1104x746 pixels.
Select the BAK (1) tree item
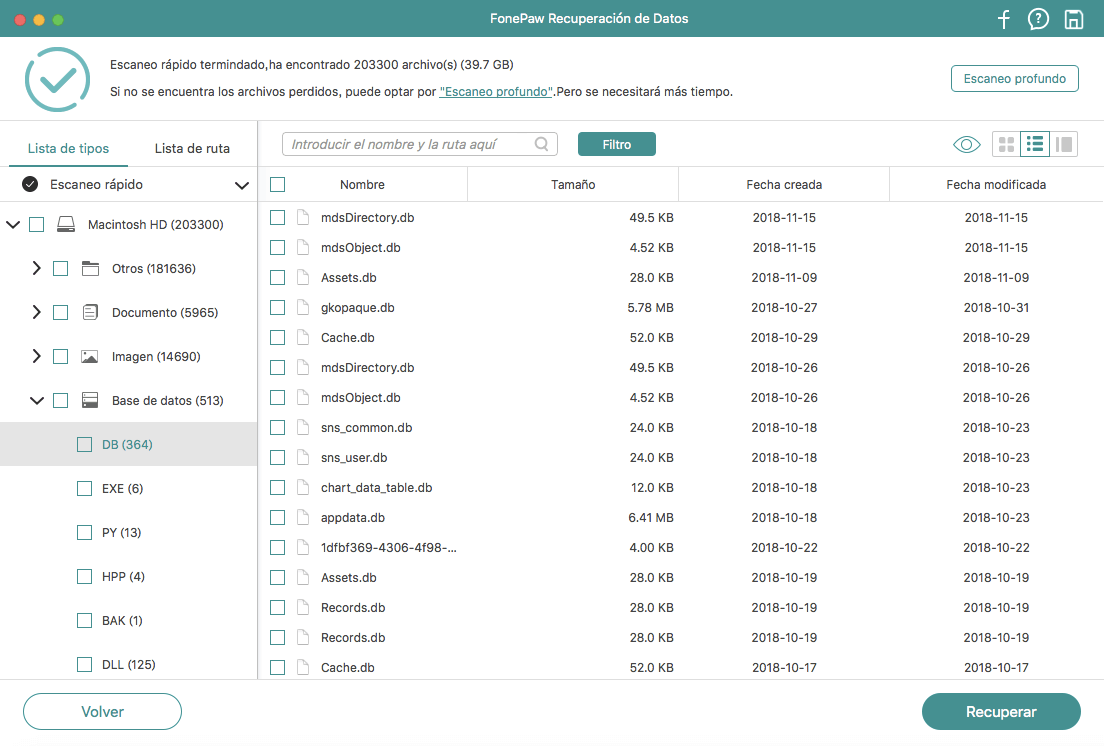122,620
